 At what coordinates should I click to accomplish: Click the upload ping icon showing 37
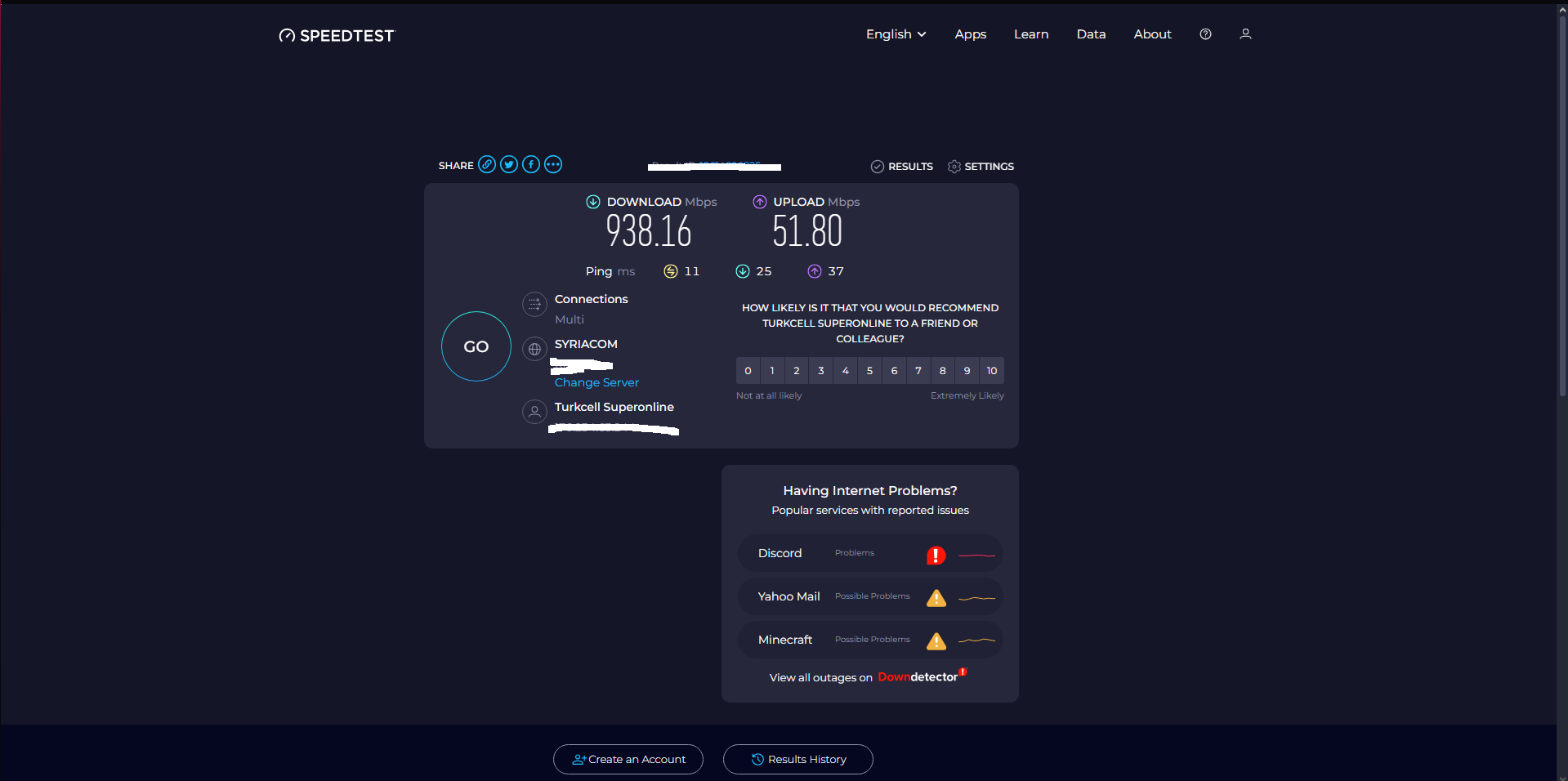coord(815,271)
